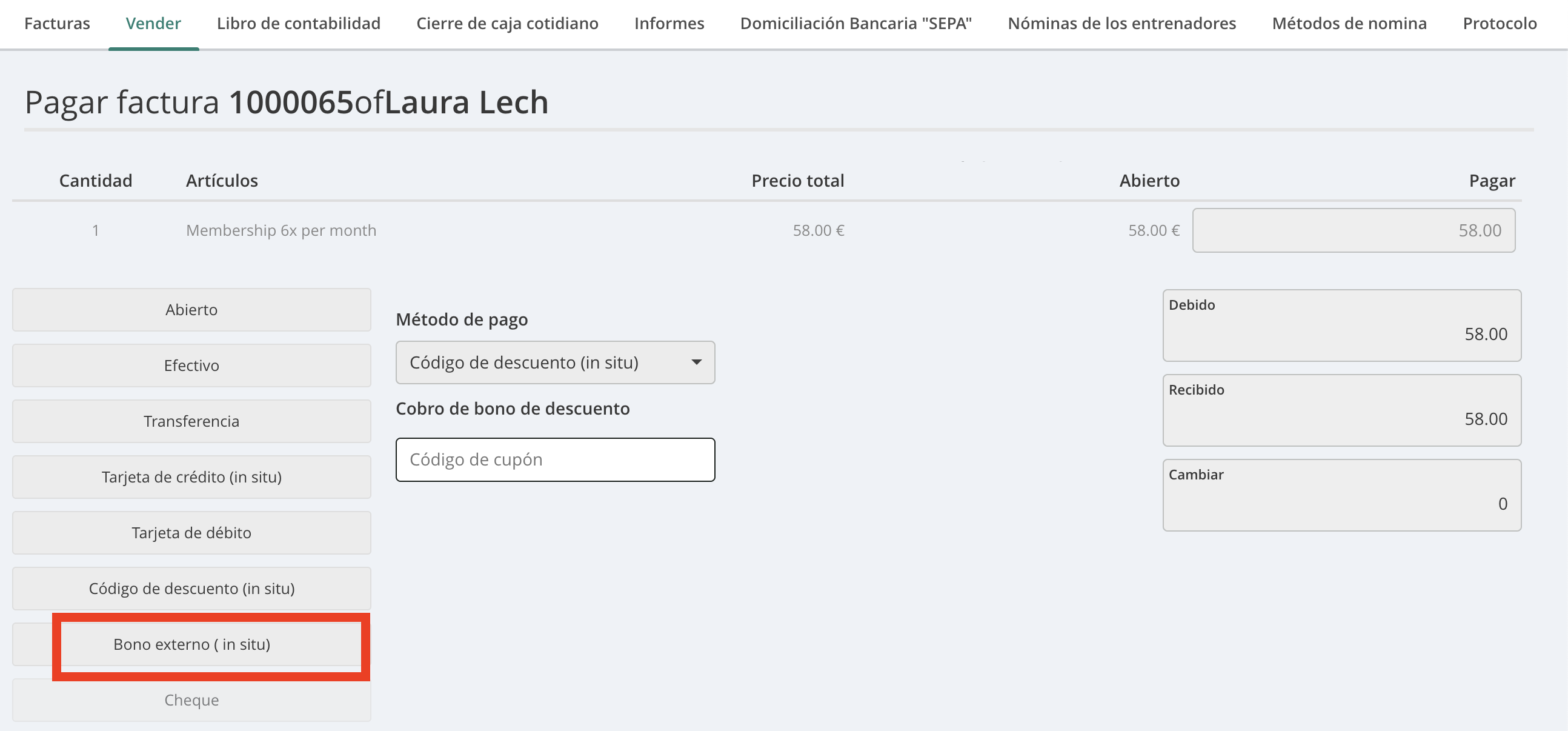1568x731 pixels.
Task: Click the Abierto column header
Action: tap(1149, 180)
